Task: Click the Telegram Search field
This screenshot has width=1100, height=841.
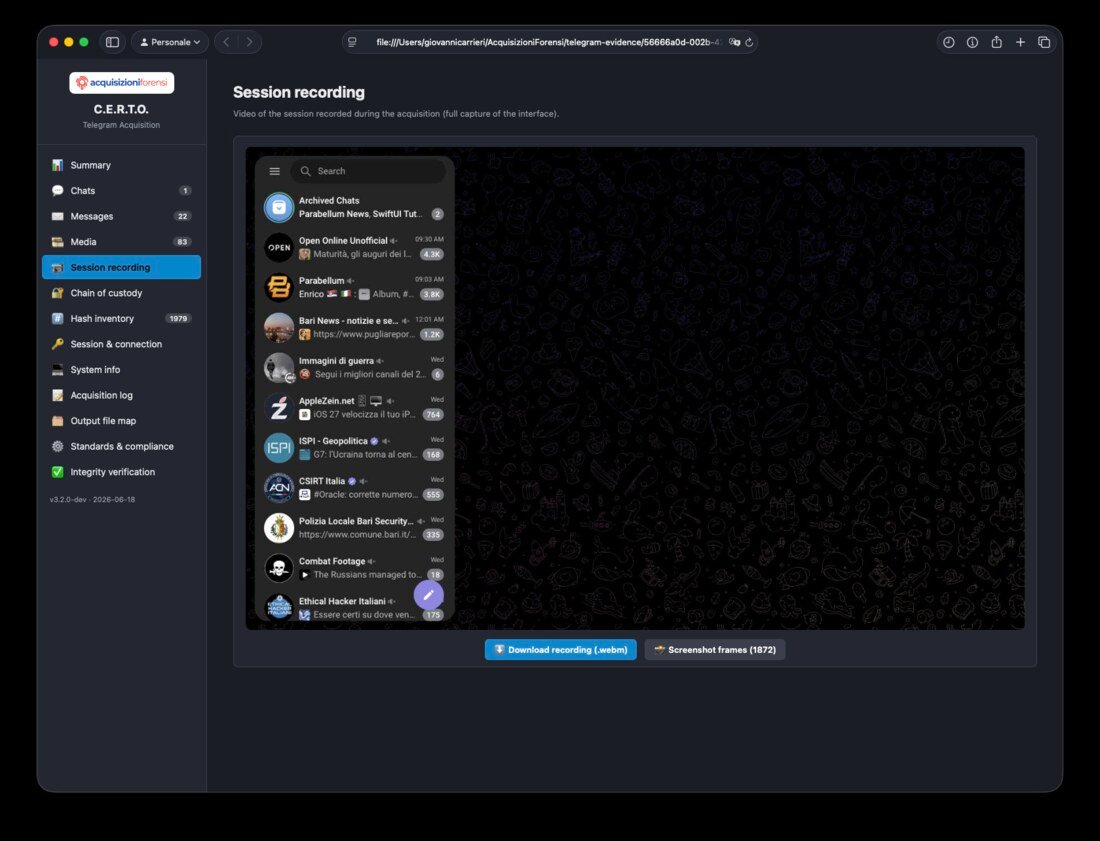Action: (370, 171)
